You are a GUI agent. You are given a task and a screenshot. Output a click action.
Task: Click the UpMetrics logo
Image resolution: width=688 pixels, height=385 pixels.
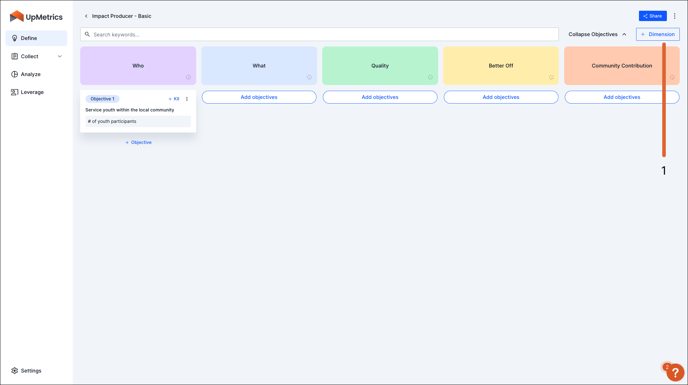tap(36, 17)
